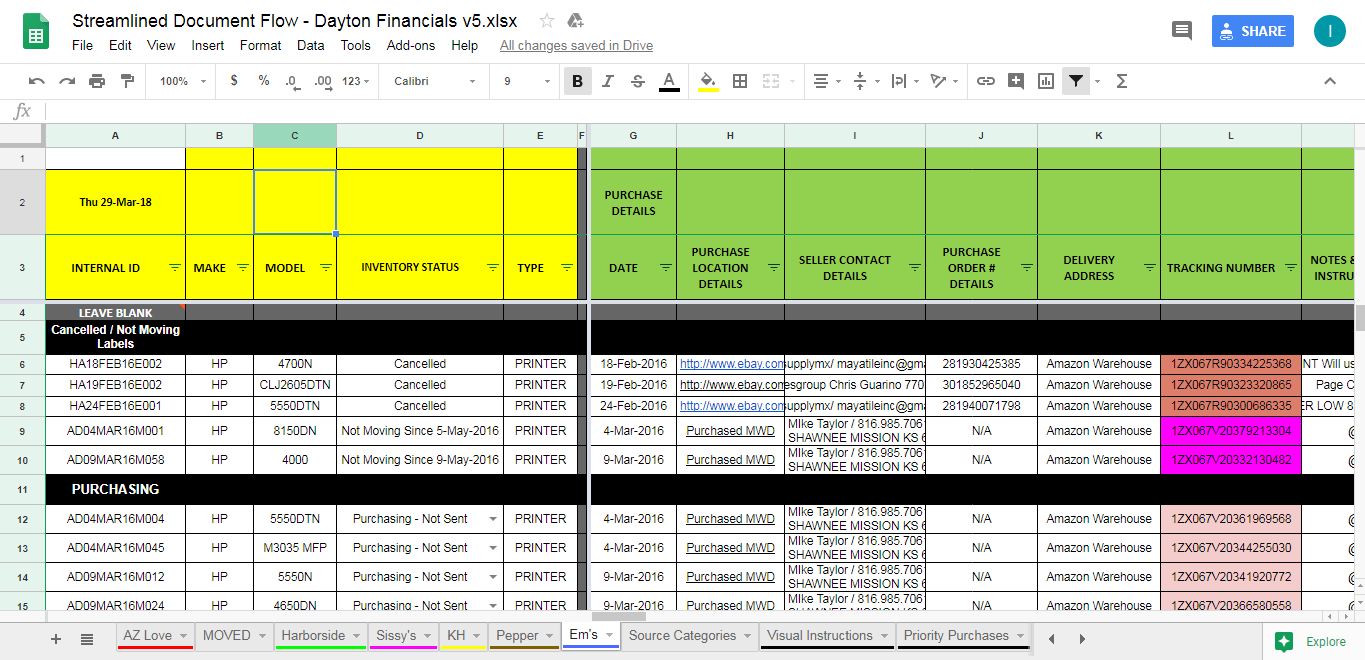Open the fill color picker
1365x660 pixels.
coord(708,81)
